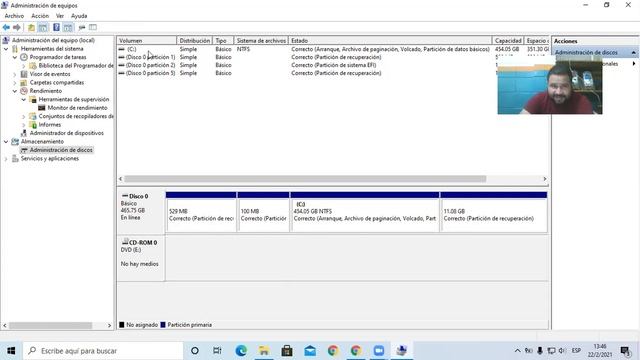Sort by the Distribución column header
Screen dimensions: 640x360
point(194,40)
